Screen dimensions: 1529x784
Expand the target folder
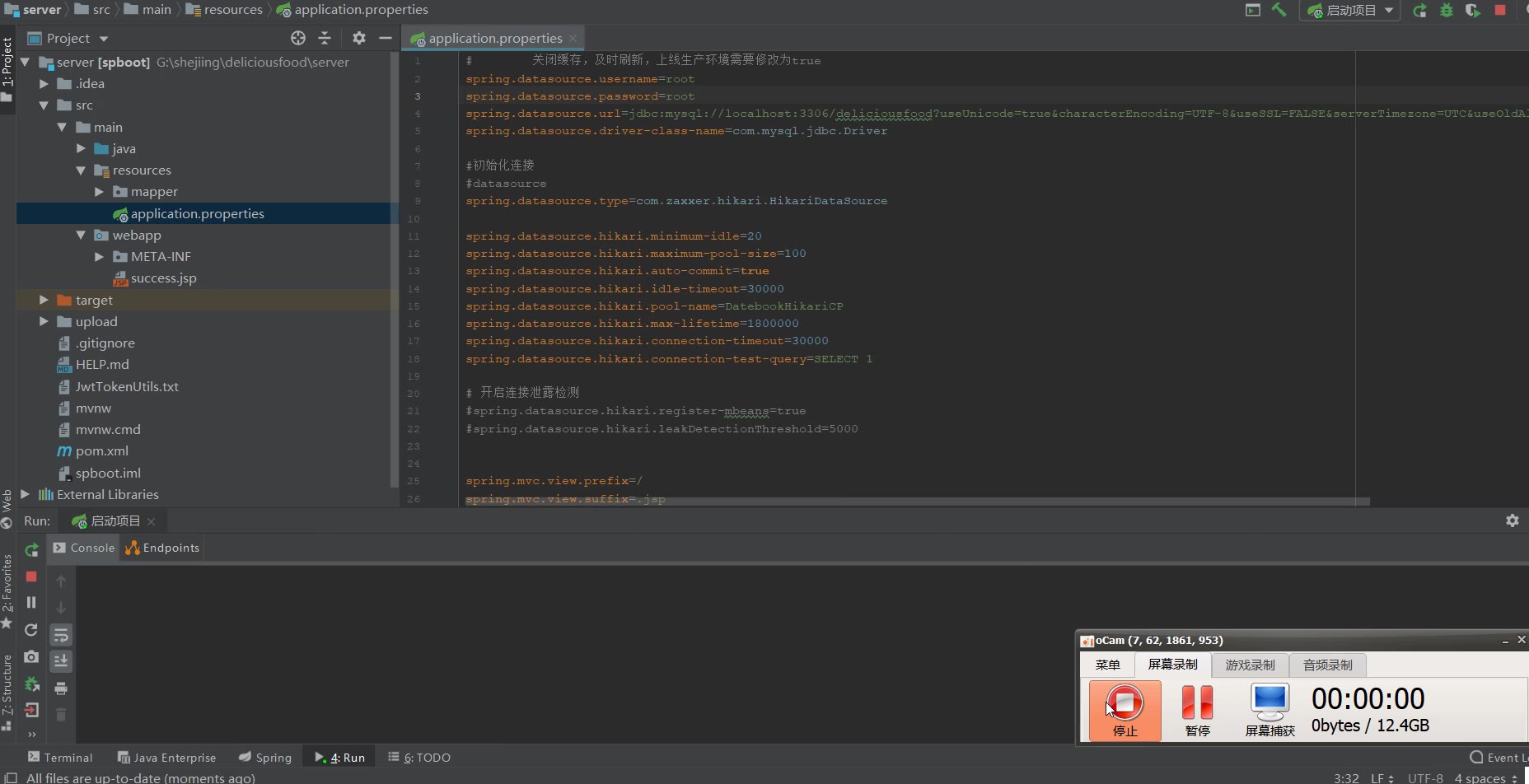44,300
